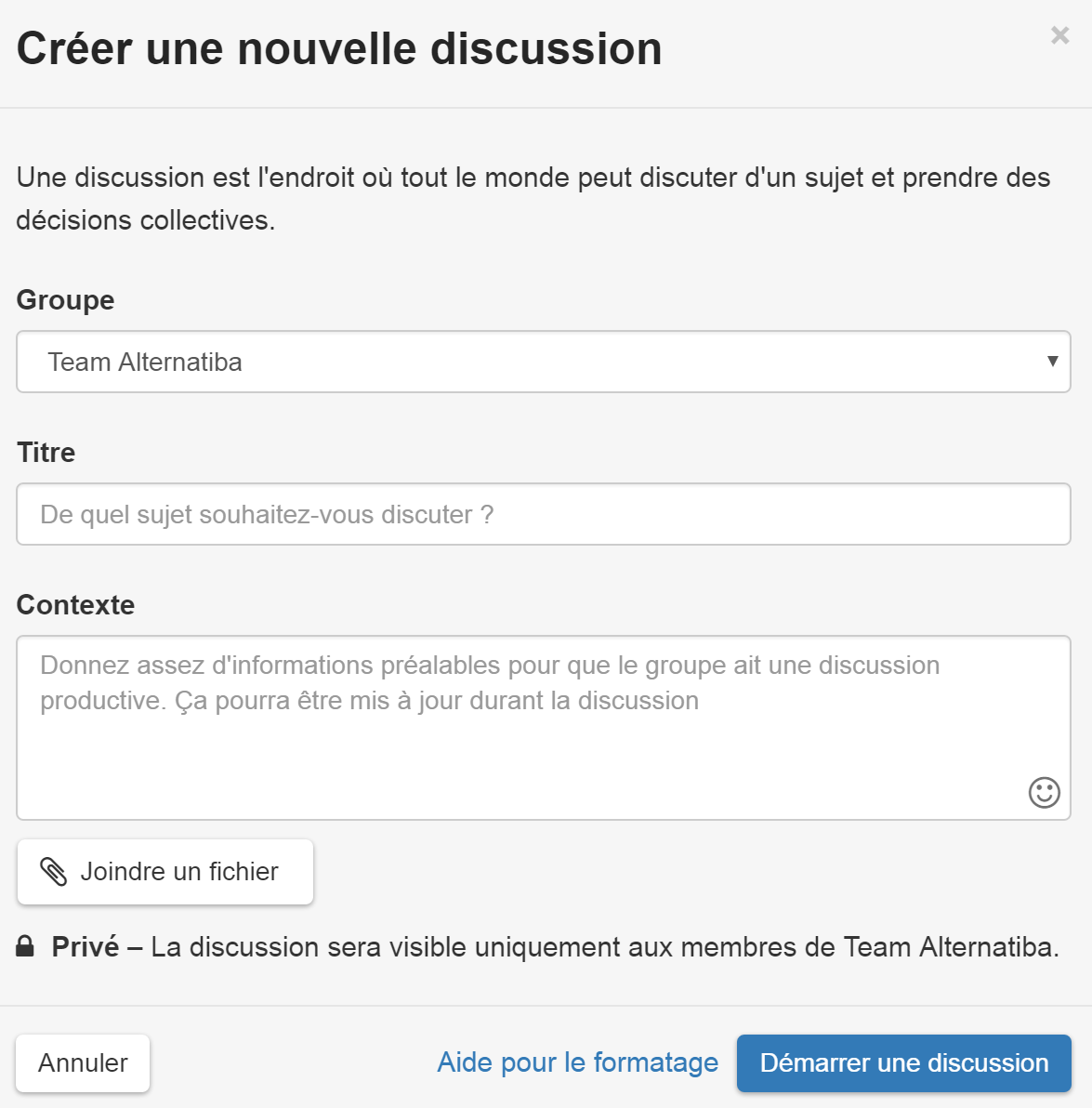This screenshot has height=1108, width=1092.
Task: Click the Titre input field
Action: point(543,514)
